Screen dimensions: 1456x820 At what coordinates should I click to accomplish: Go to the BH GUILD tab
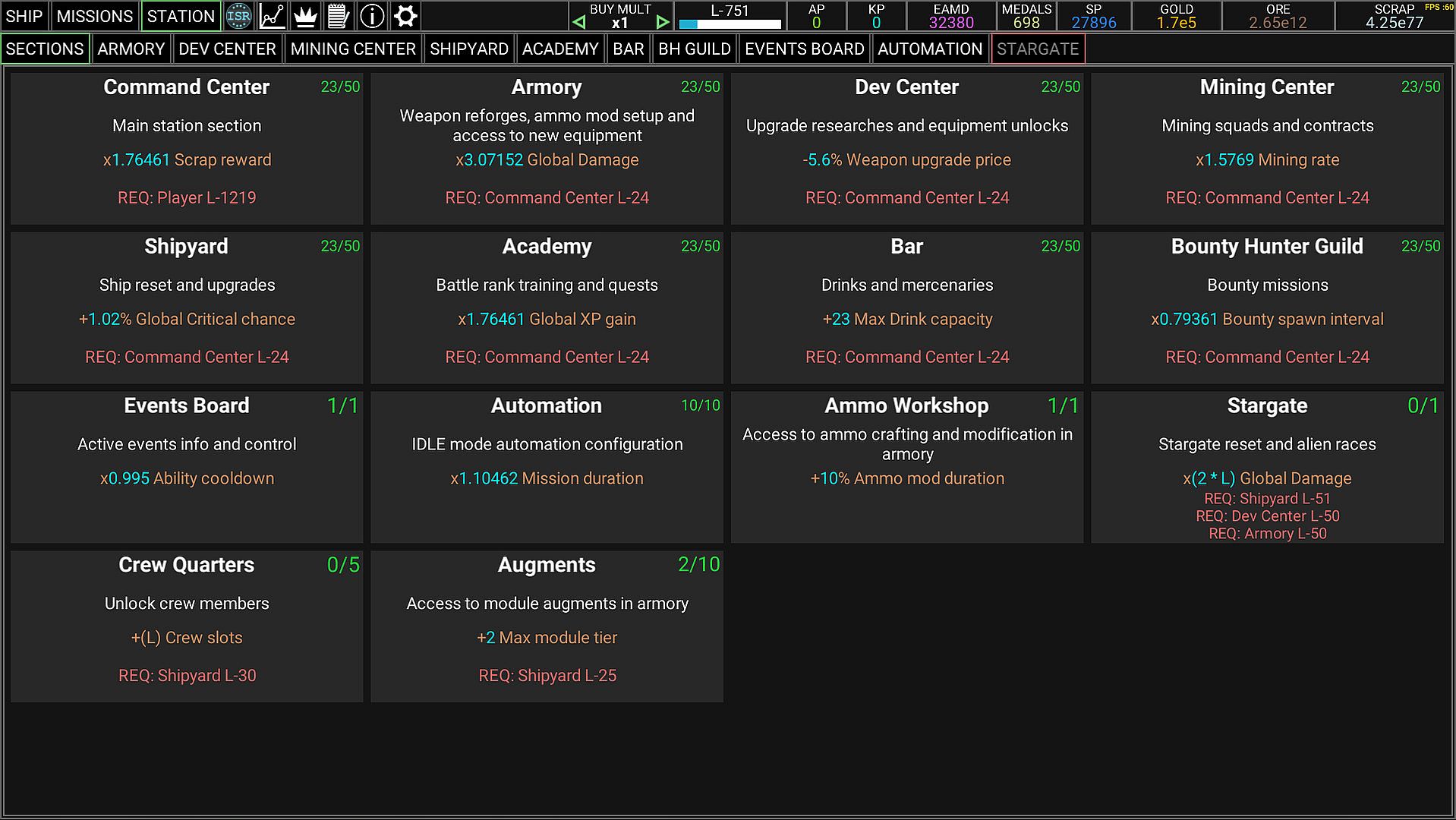pyautogui.click(x=694, y=49)
